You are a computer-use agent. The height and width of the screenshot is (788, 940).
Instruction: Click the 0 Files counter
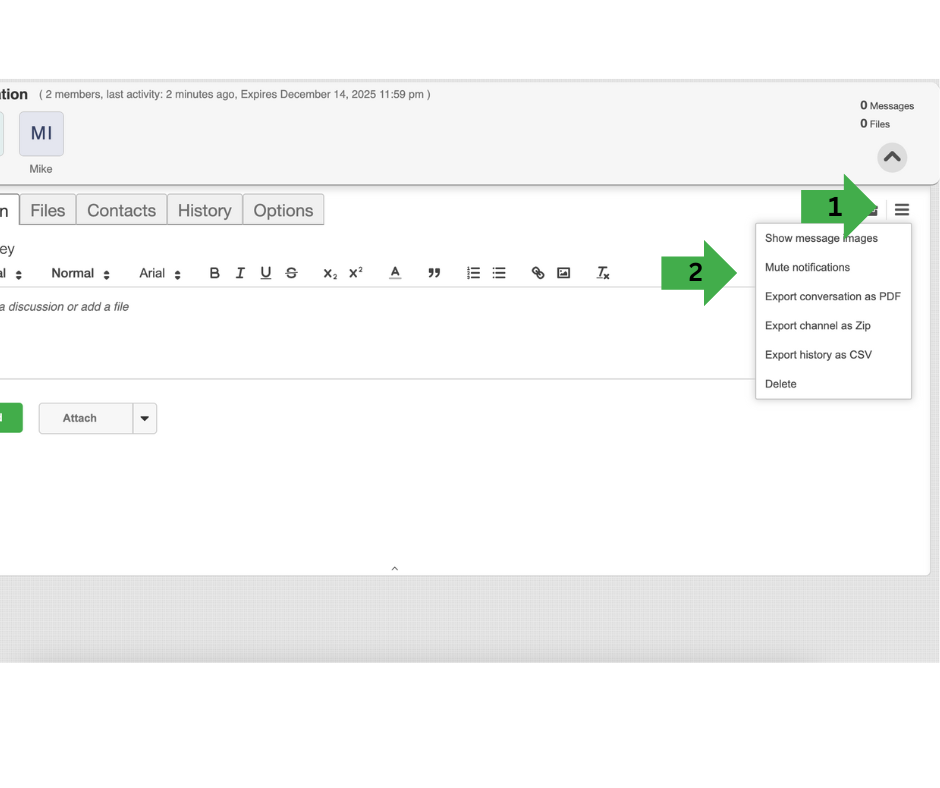tap(875, 124)
